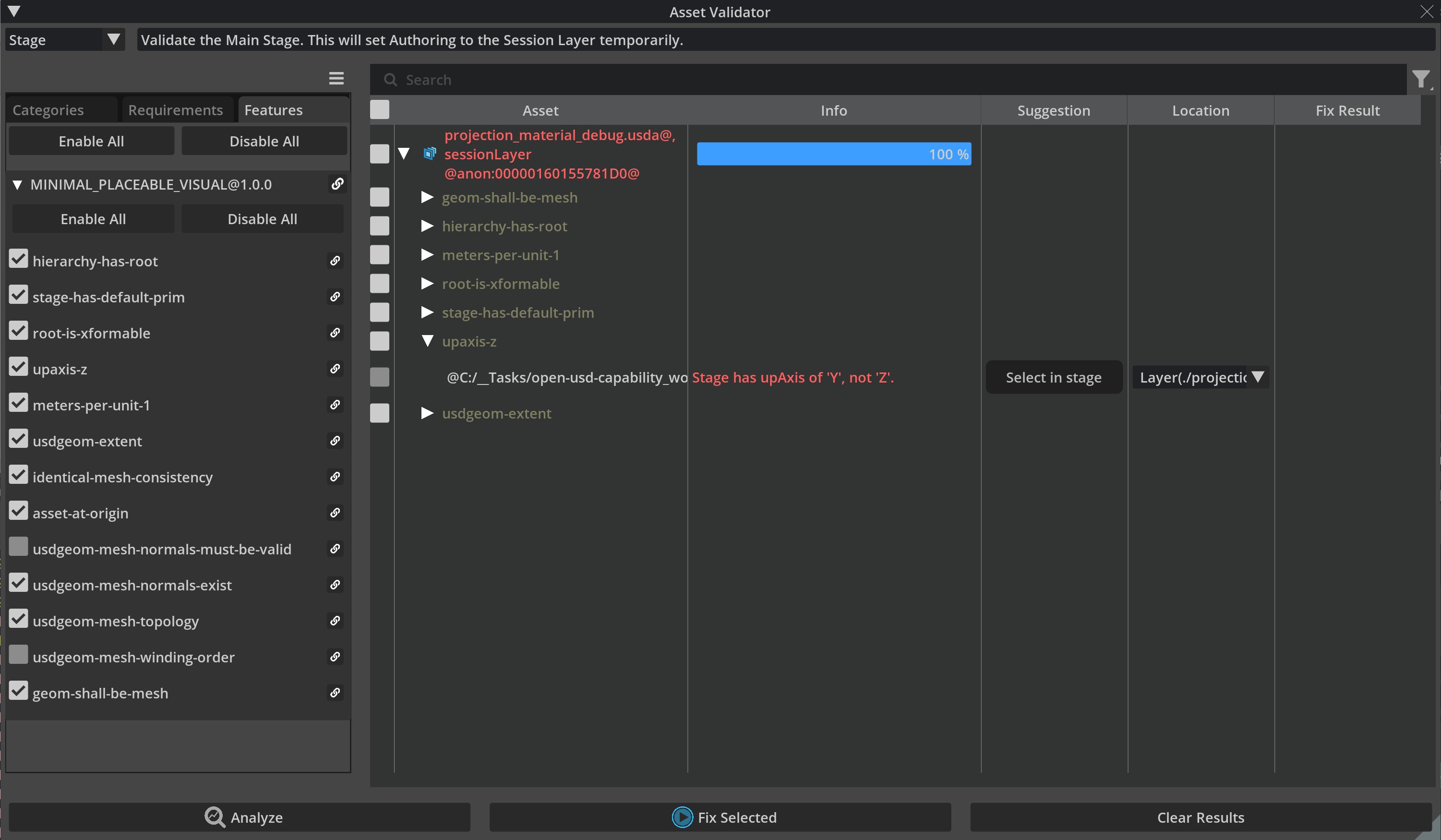Click link icon beside hierarchy-has-root feature
Viewport: 1441px width, 840px height.
[x=335, y=261]
